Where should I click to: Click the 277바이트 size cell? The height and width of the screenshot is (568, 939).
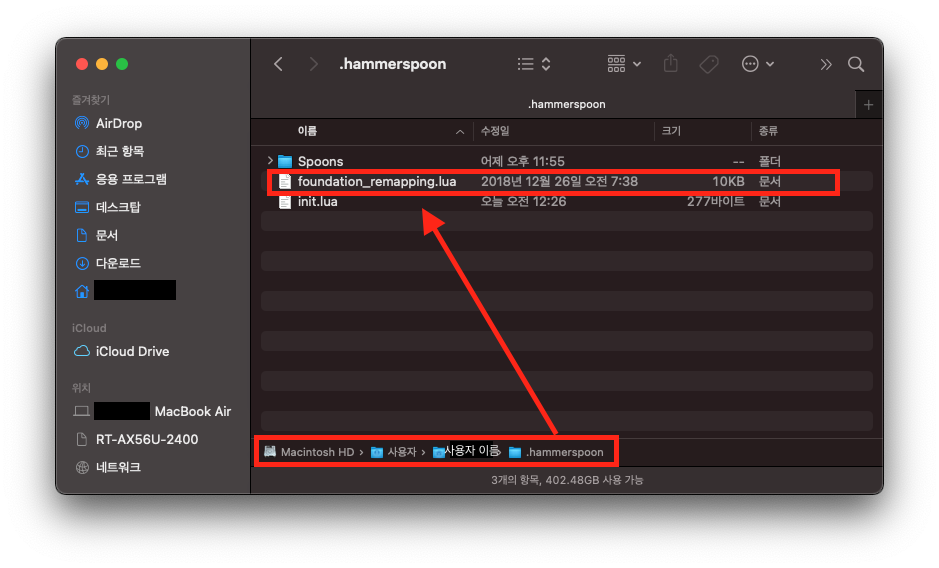point(716,201)
